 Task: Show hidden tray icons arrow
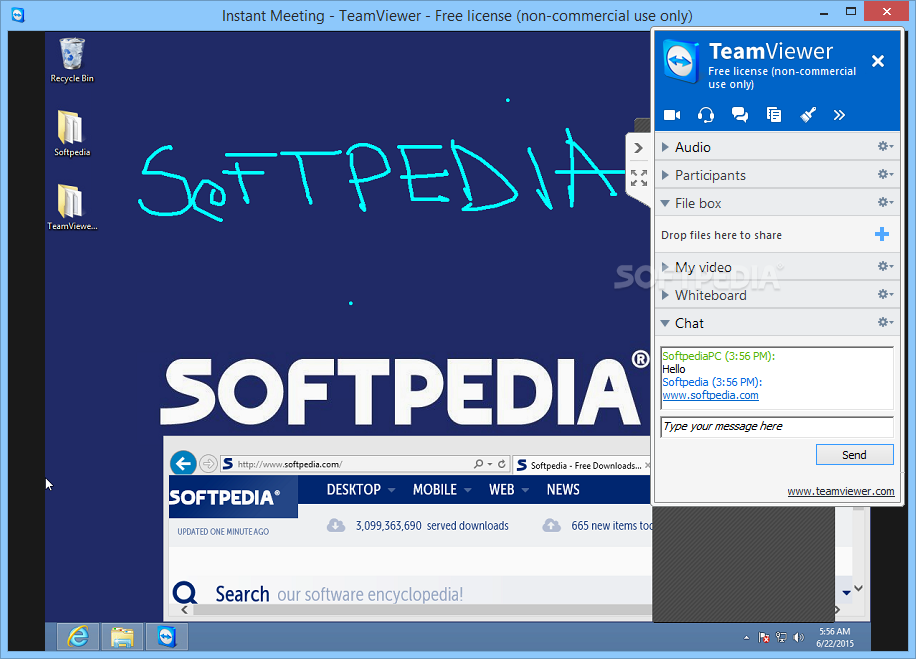(x=746, y=638)
